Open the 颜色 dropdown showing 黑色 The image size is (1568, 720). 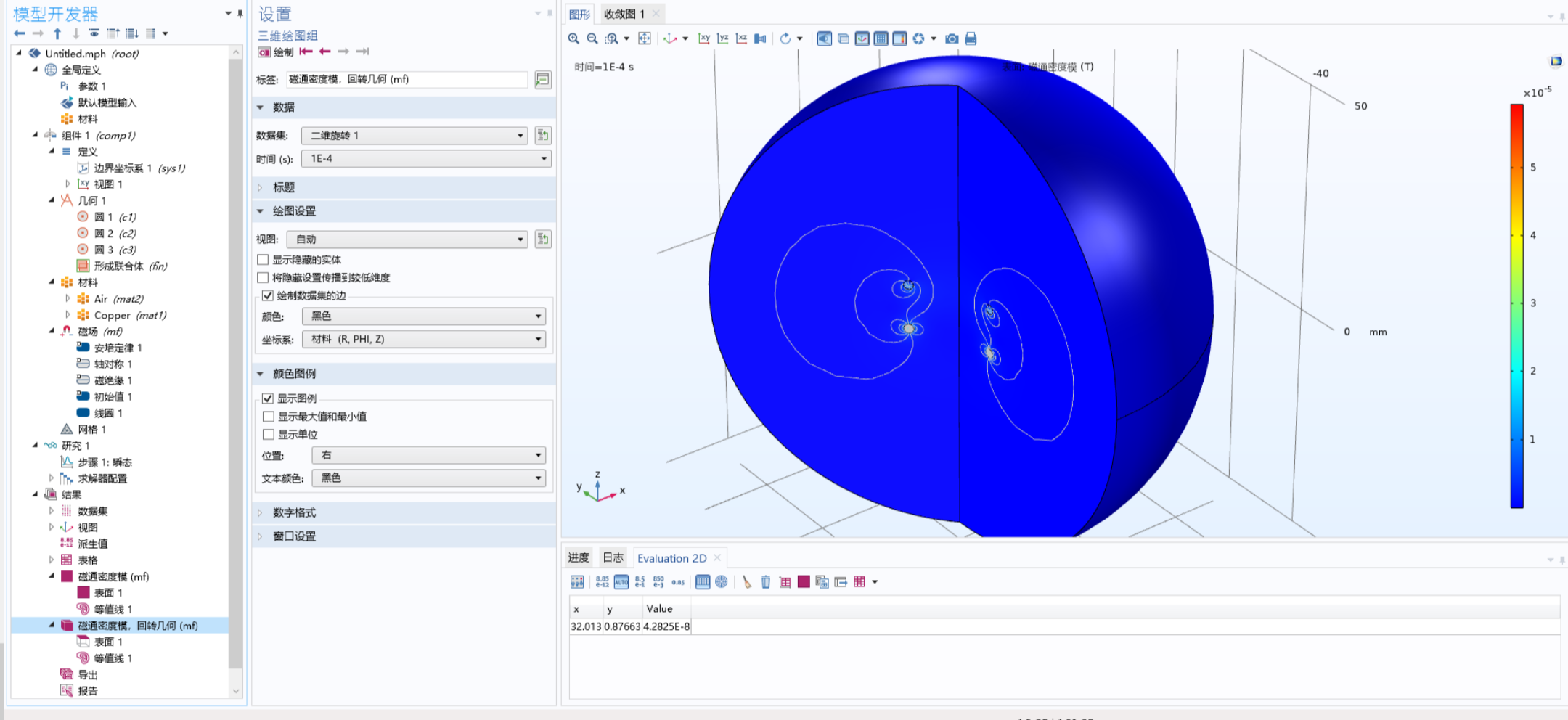pos(424,316)
